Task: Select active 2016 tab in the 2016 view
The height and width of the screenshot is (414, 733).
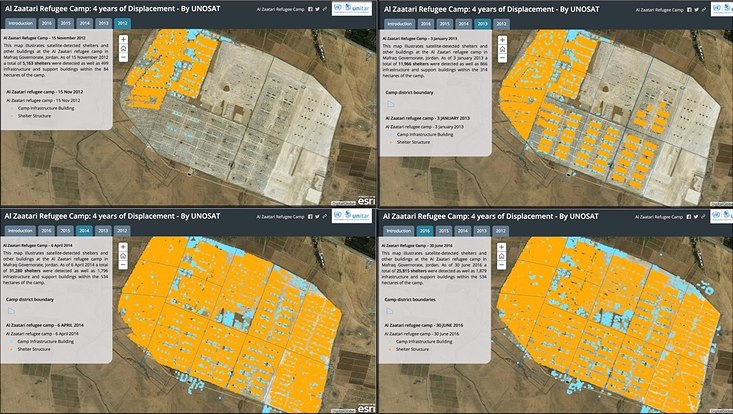Action: point(425,231)
